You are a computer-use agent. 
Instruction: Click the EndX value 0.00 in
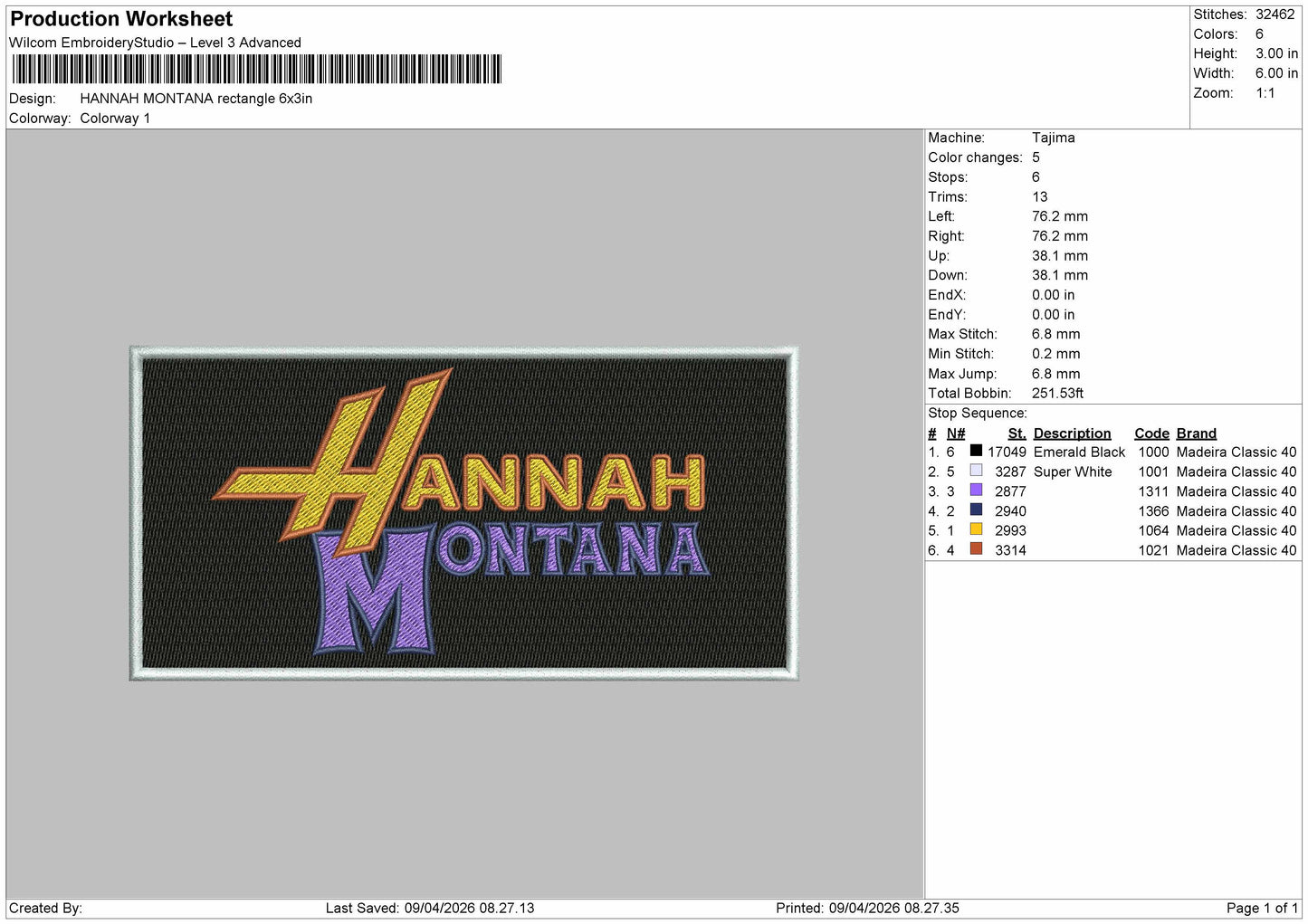[1054, 295]
